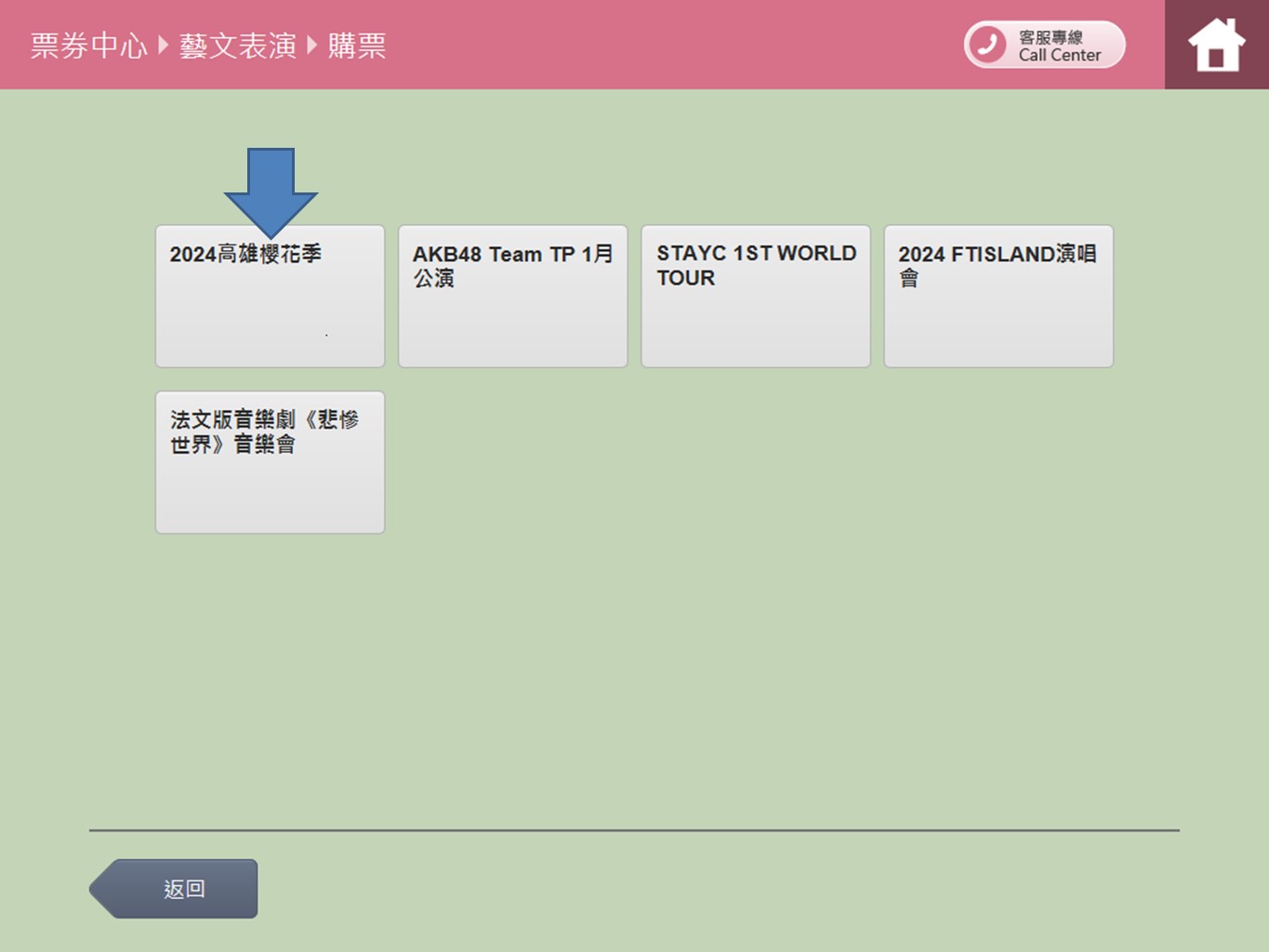Go to the home screen via house icon

(x=1216, y=45)
